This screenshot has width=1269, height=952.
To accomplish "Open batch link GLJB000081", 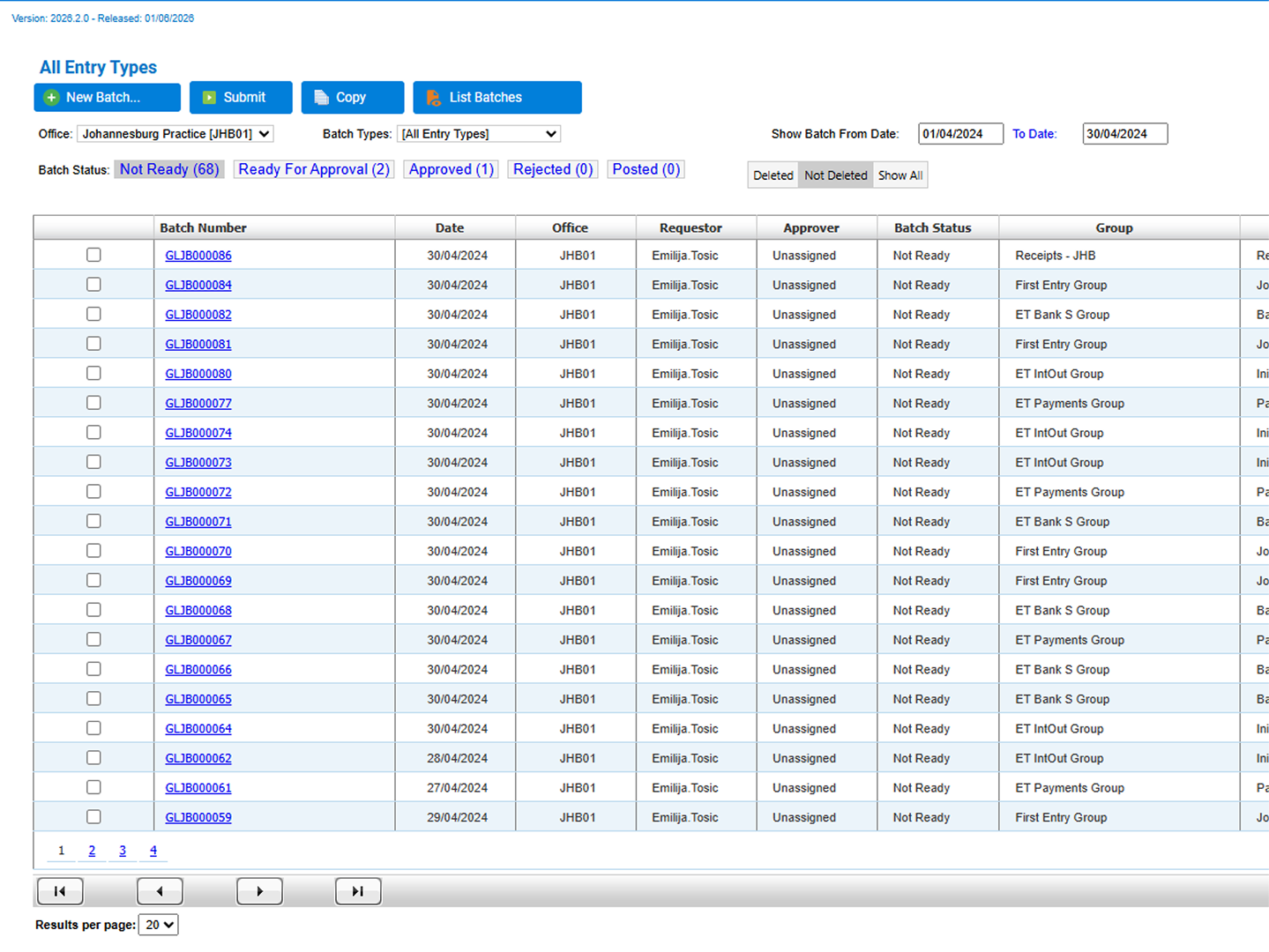I will (x=198, y=345).
